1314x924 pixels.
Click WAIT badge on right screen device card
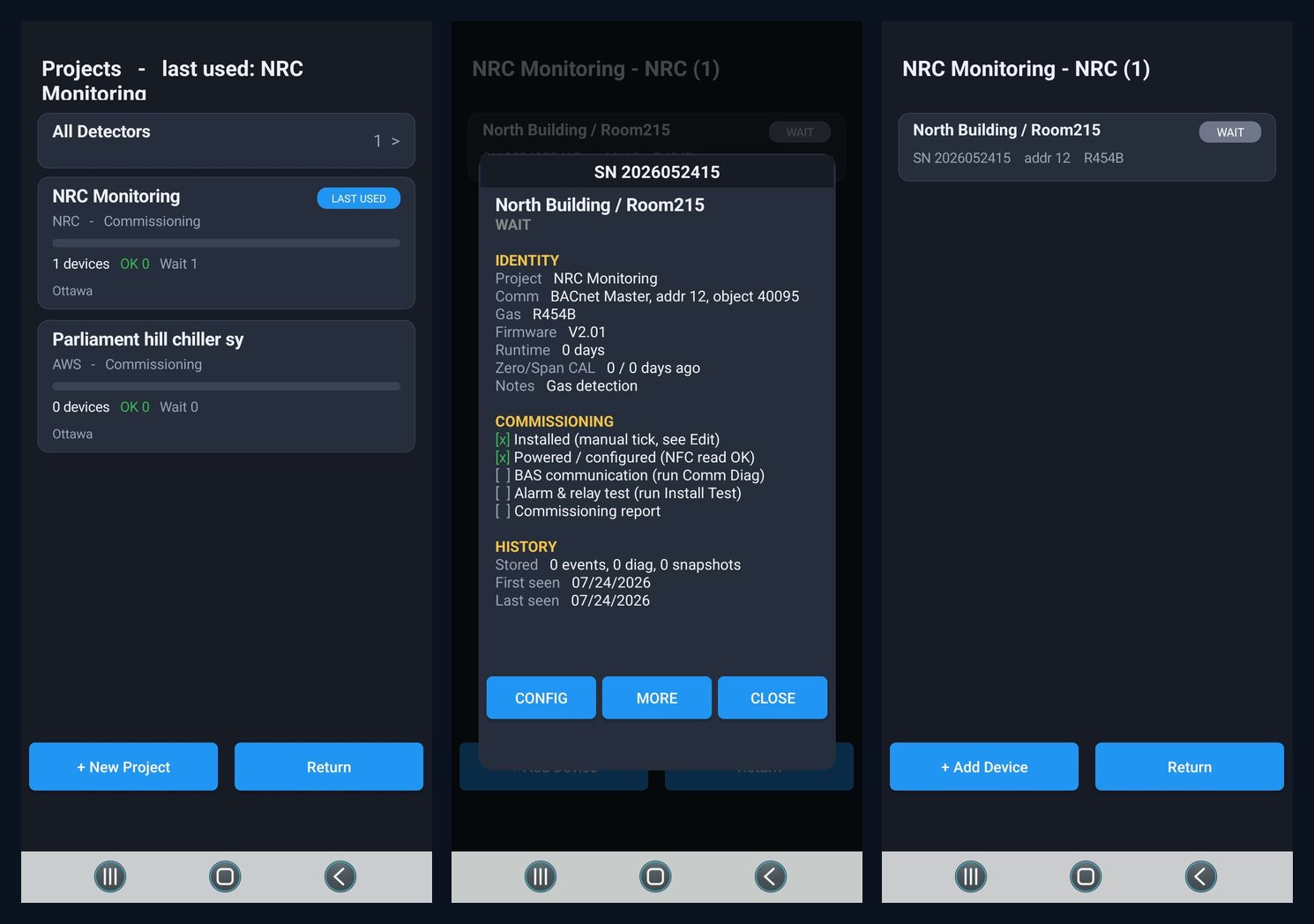[1230, 132]
